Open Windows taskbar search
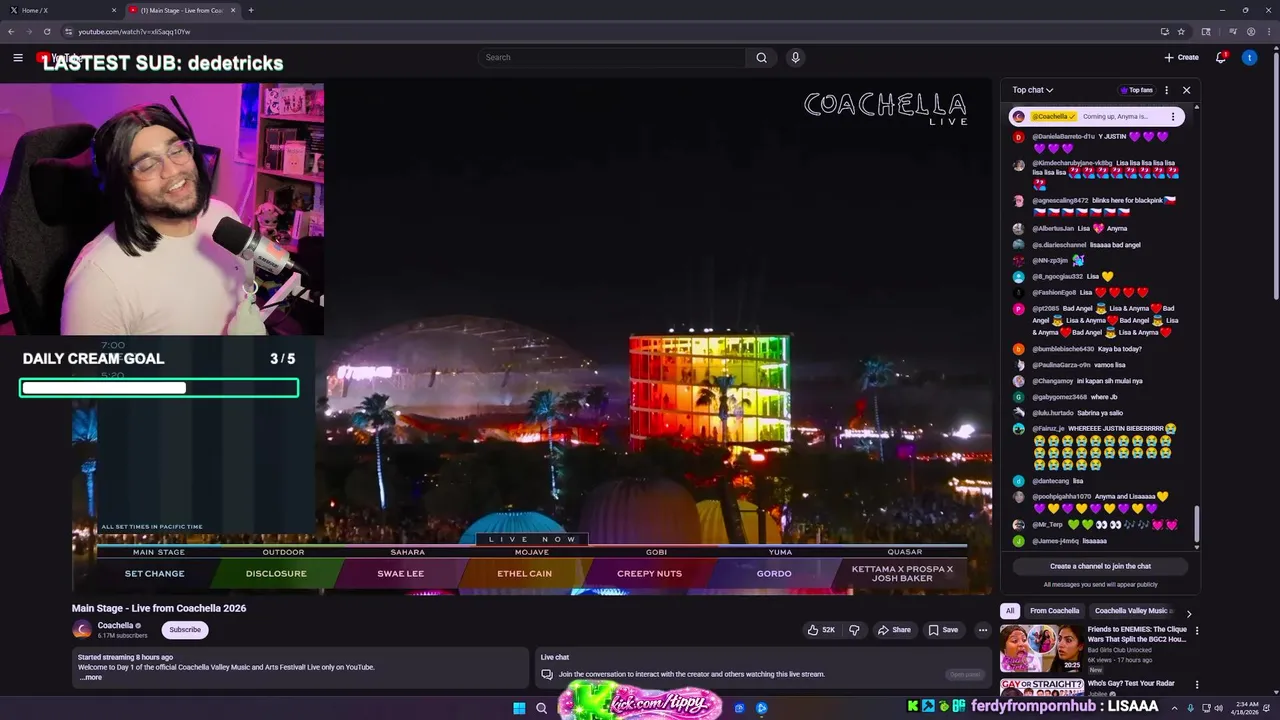This screenshot has height=720, width=1280. tap(541, 708)
